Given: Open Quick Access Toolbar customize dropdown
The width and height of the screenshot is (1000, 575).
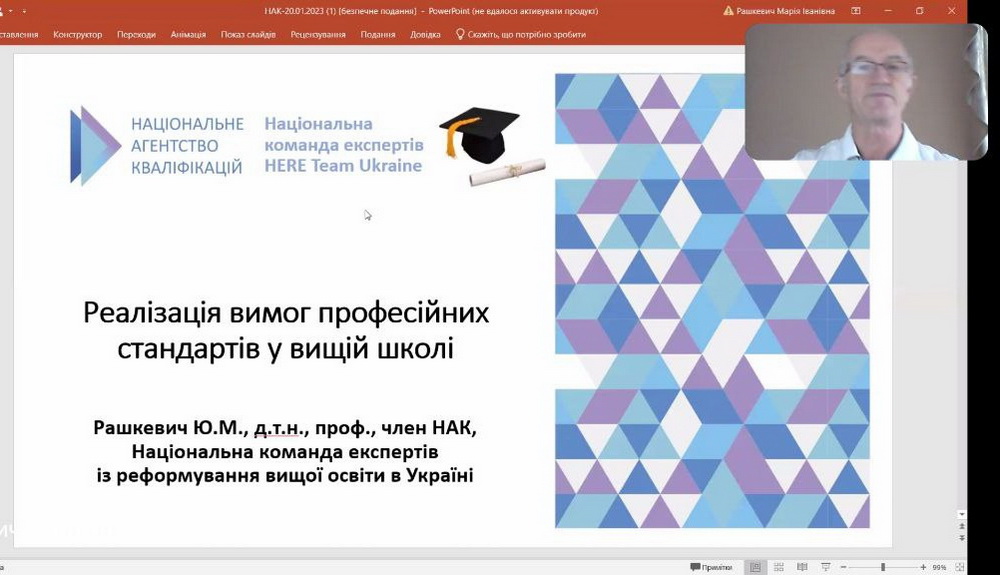Looking at the screenshot, I should click(24, 11).
